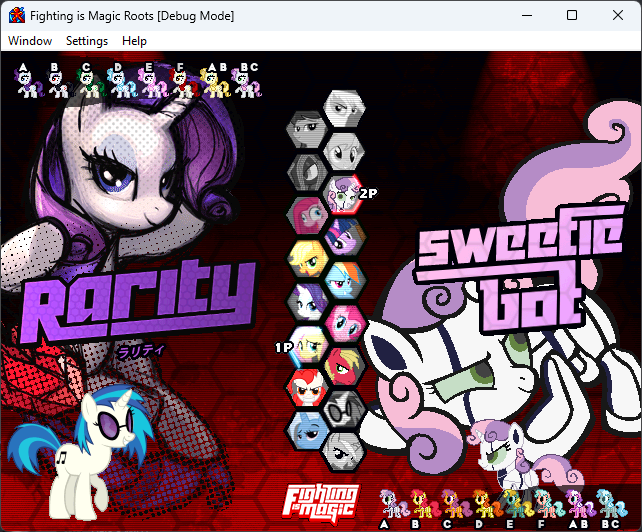The height and width of the screenshot is (532, 642).
Task: Click the Japanese ラリティ text
Action: (x=140, y=351)
